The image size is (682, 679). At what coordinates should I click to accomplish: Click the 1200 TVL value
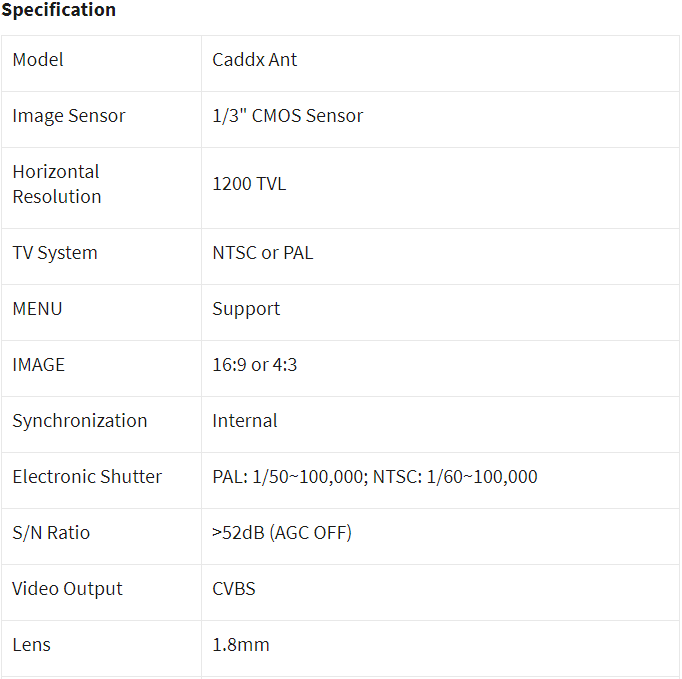249,184
